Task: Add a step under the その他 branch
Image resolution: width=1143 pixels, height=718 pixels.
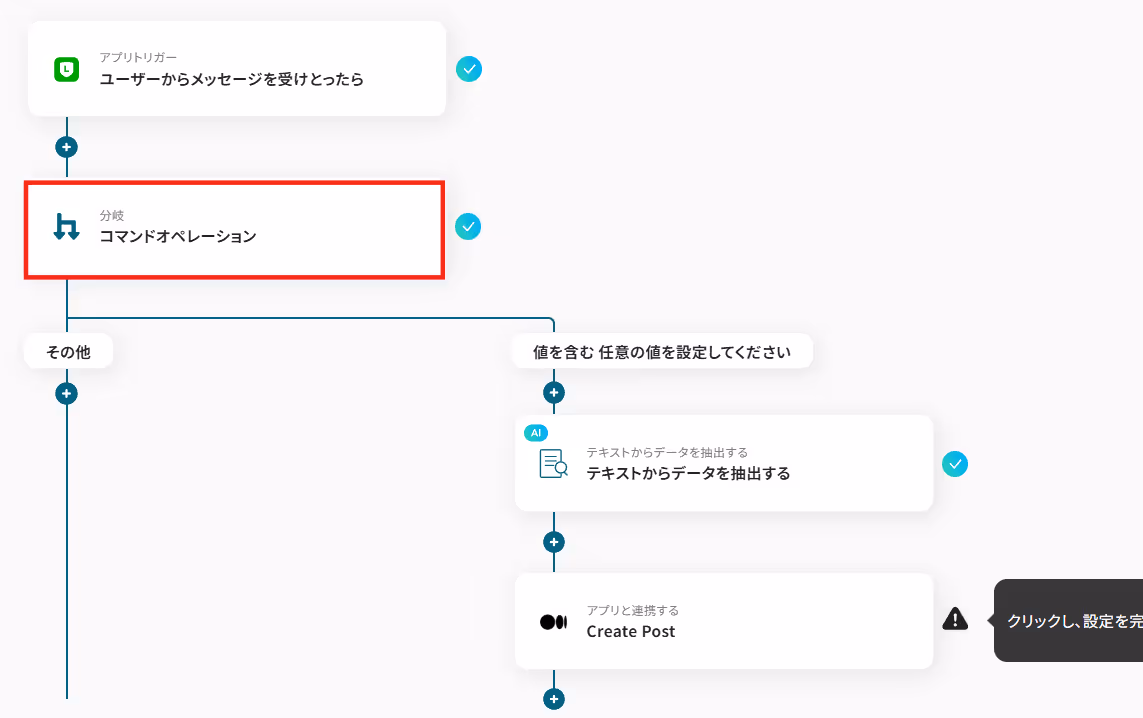Action: tap(66, 394)
